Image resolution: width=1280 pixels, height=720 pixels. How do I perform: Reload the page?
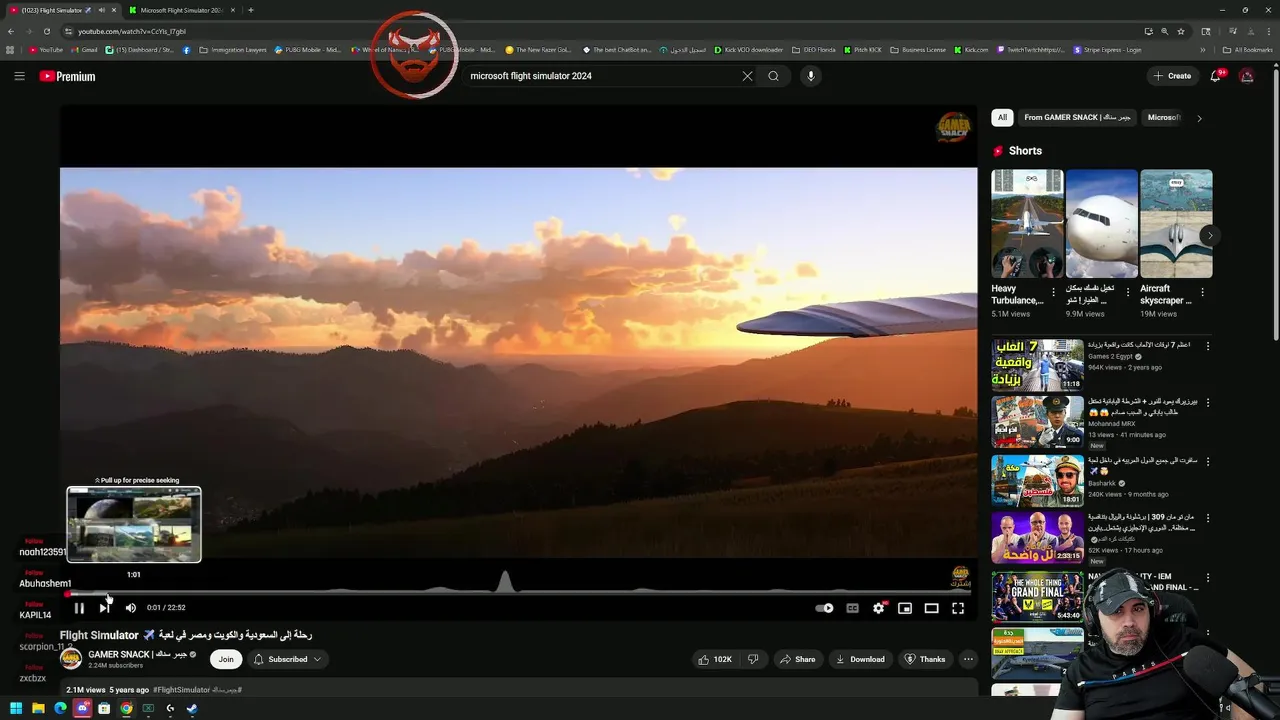click(46, 31)
